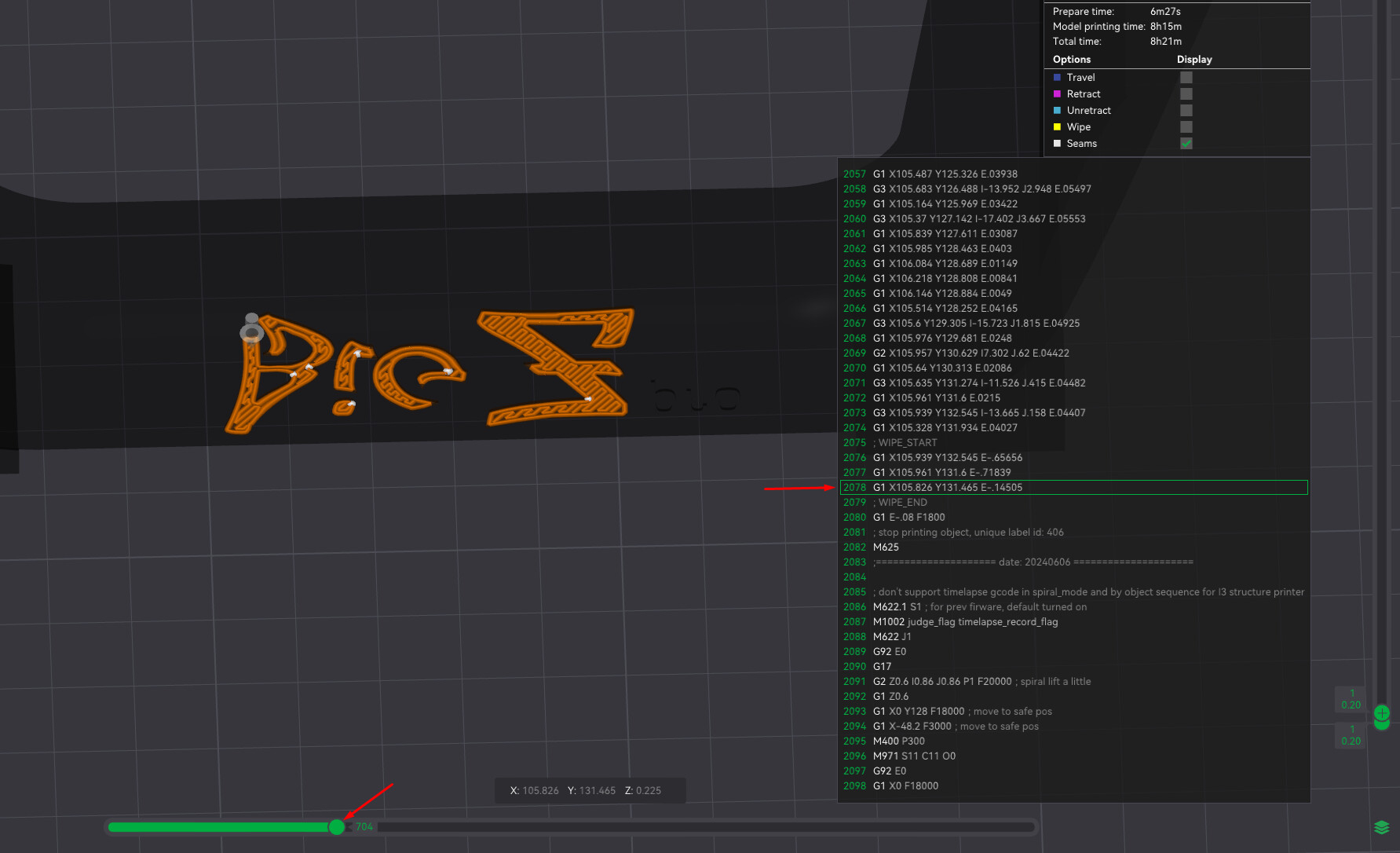The width and height of the screenshot is (1400, 853).
Task: Disable the Seams display checkbox
Action: click(x=1186, y=143)
